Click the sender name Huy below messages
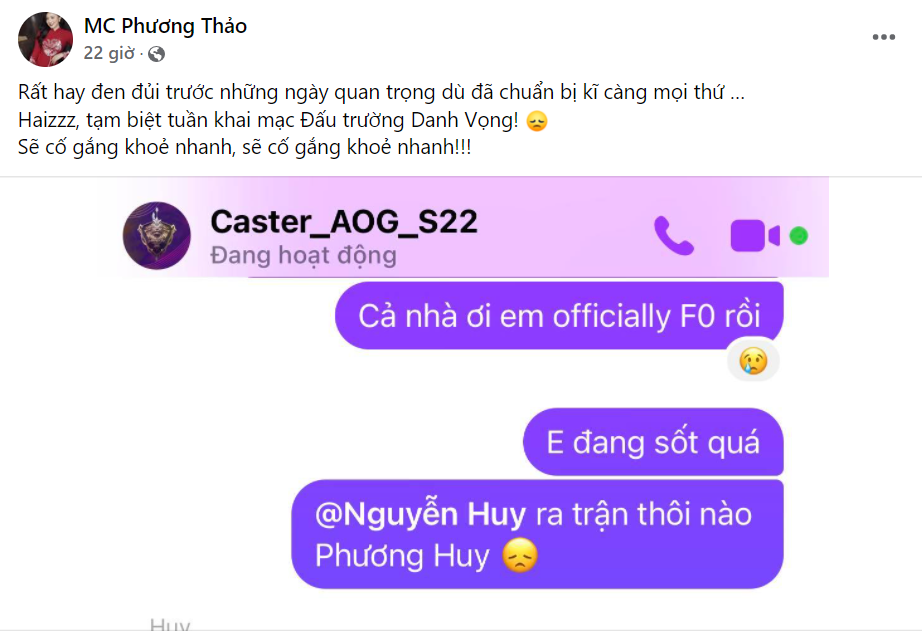The image size is (922, 633). [x=170, y=624]
